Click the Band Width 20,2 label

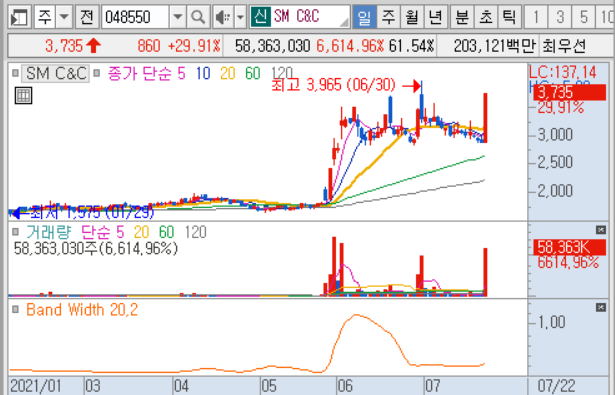coord(82,310)
